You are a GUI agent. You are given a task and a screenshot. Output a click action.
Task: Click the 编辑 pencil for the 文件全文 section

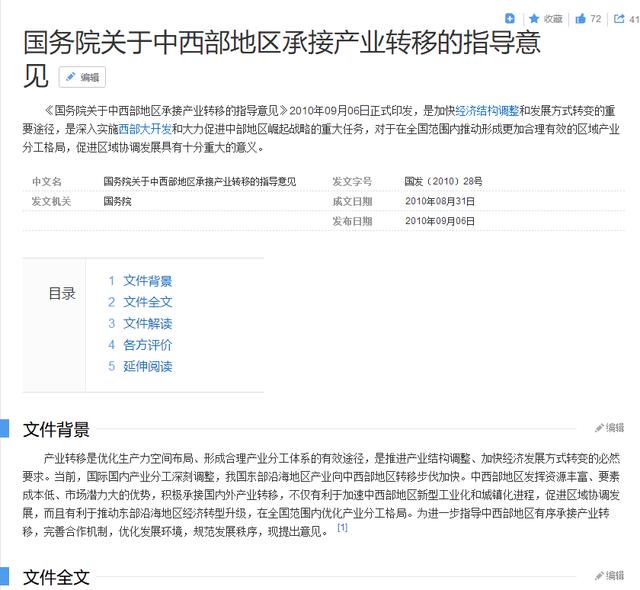tap(609, 575)
